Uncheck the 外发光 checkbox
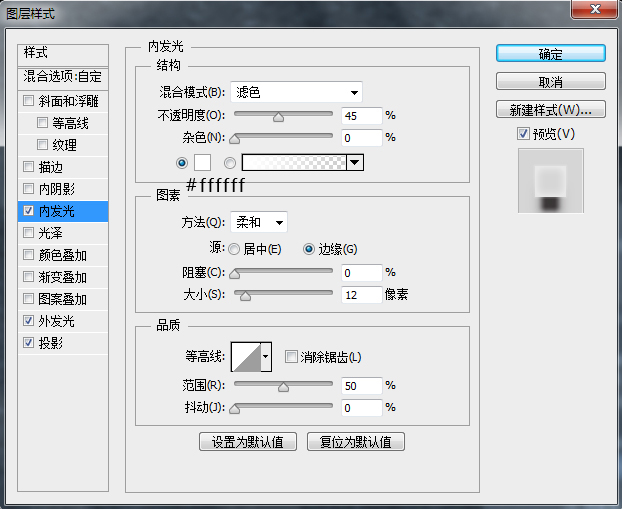 28,321
